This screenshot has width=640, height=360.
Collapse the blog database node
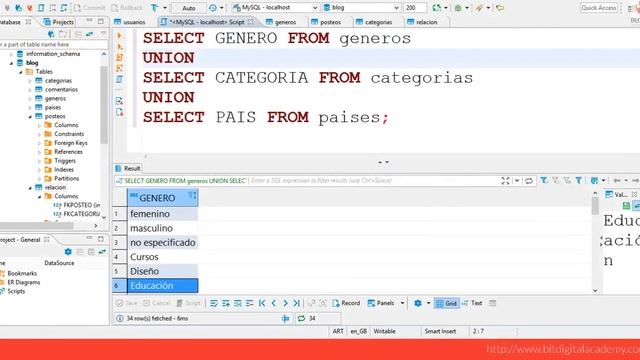(x=11, y=63)
